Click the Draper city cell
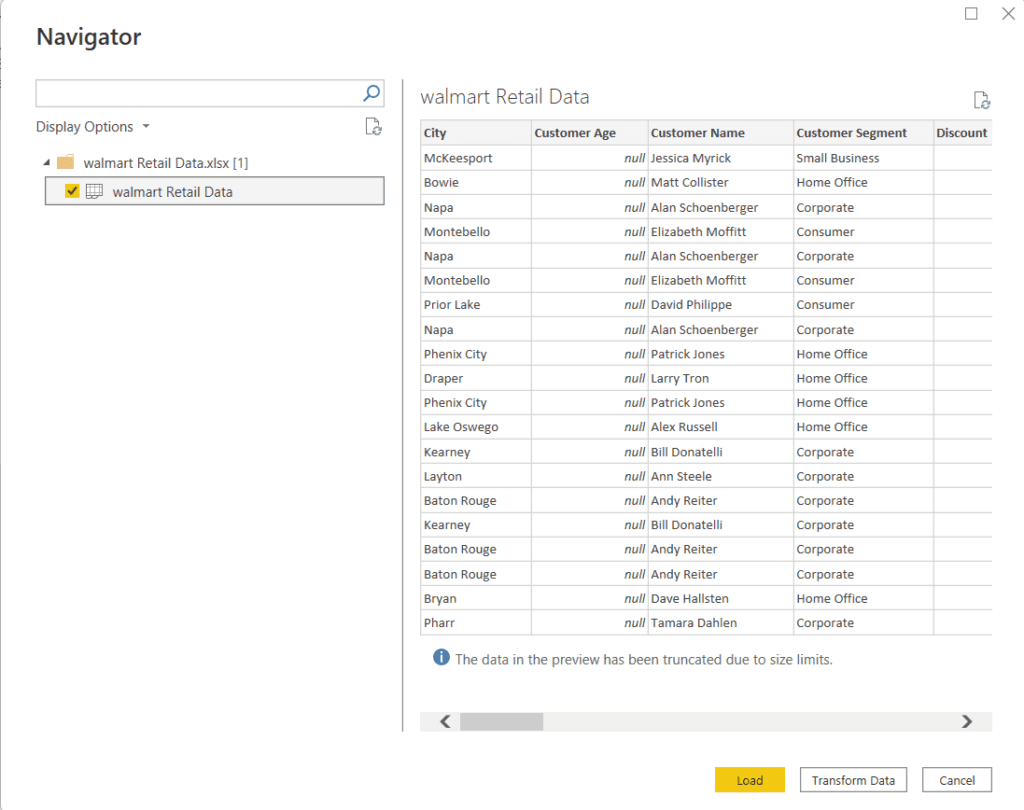This screenshot has width=1024, height=810. [476, 378]
